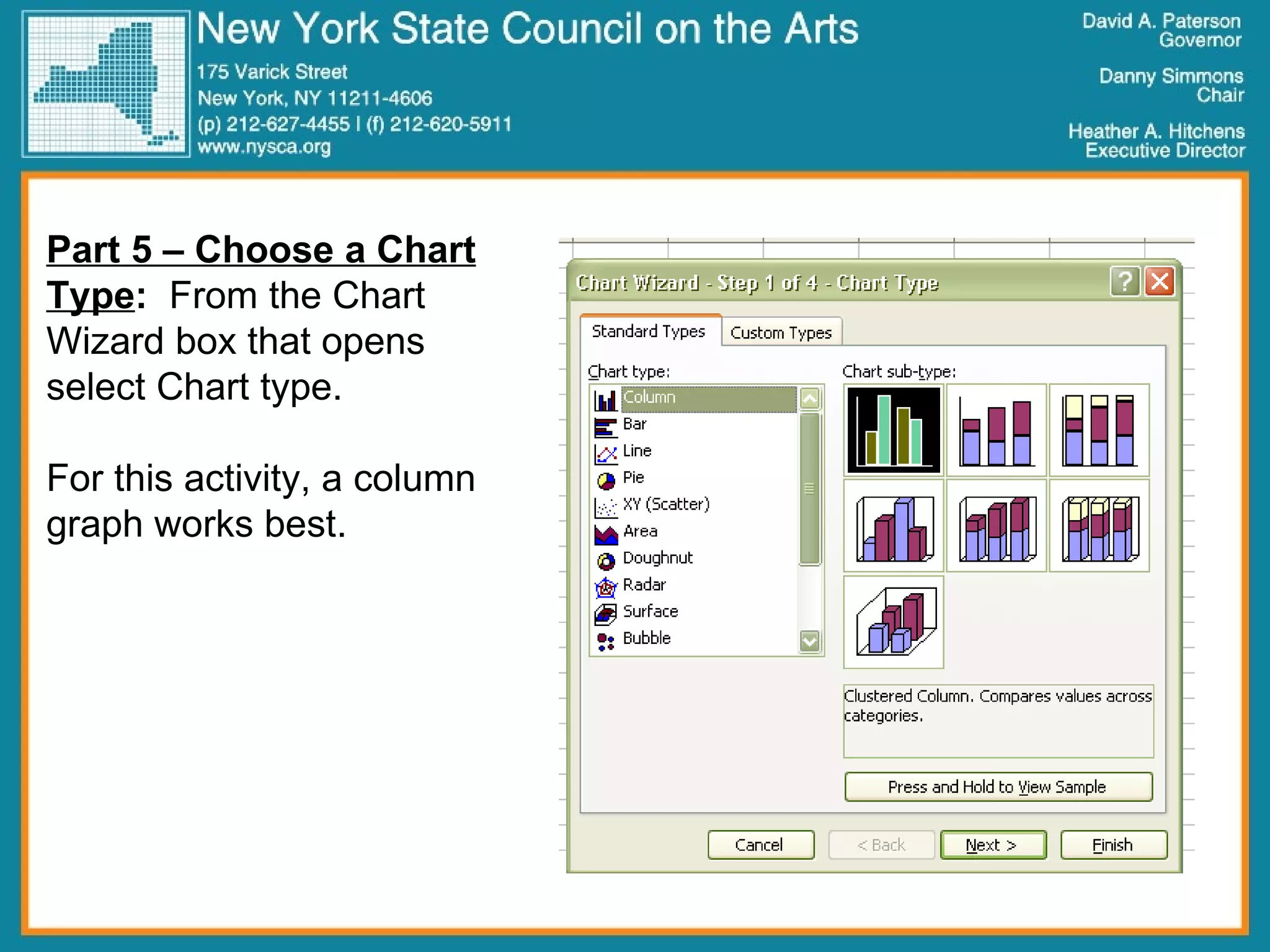Choose the 100% Stacked Column sub-type
Screen dimensions: 1270x952
pos(1099,430)
